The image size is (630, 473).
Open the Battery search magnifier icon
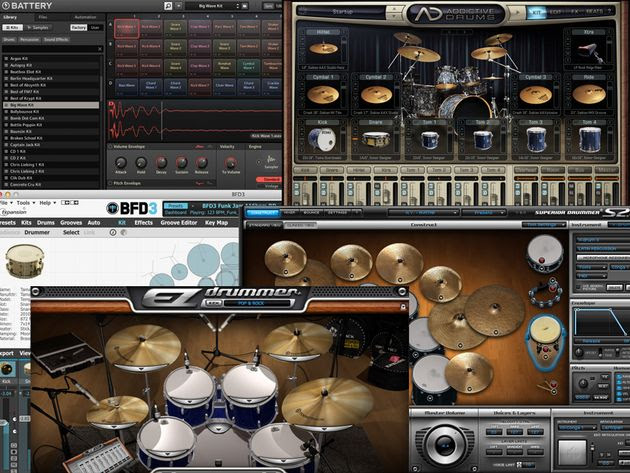pyautogui.click(x=168, y=6)
